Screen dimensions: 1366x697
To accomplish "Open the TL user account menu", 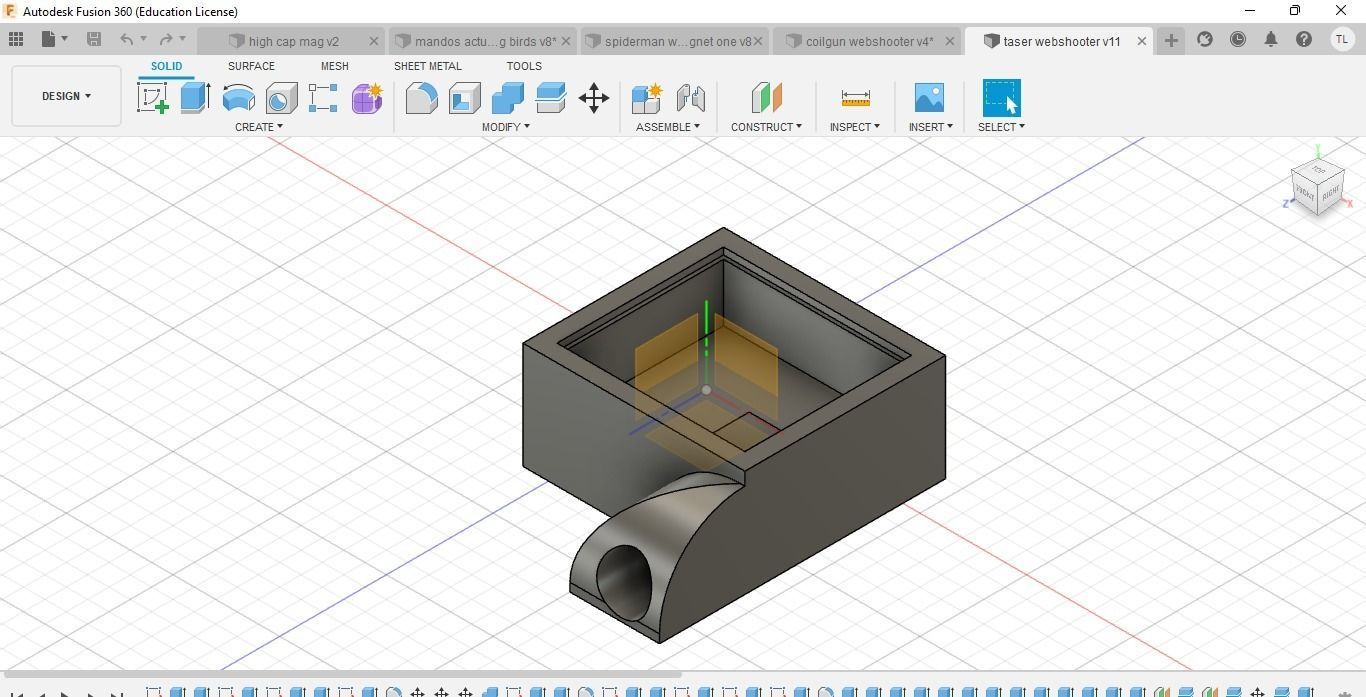I will click(x=1342, y=39).
